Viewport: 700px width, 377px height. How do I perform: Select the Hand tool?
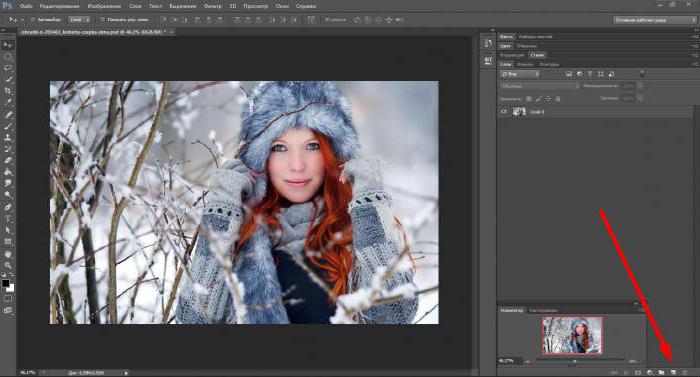pyautogui.click(x=8, y=254)
